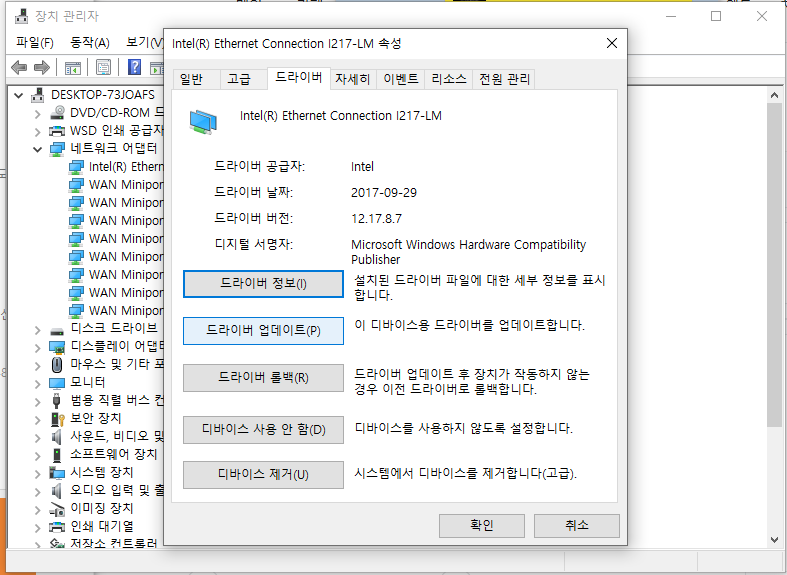The height and width of the screenshot is (575, 787).
Task: Click the forward arrow in Device Manager toolbar
Action: [42, 67]
